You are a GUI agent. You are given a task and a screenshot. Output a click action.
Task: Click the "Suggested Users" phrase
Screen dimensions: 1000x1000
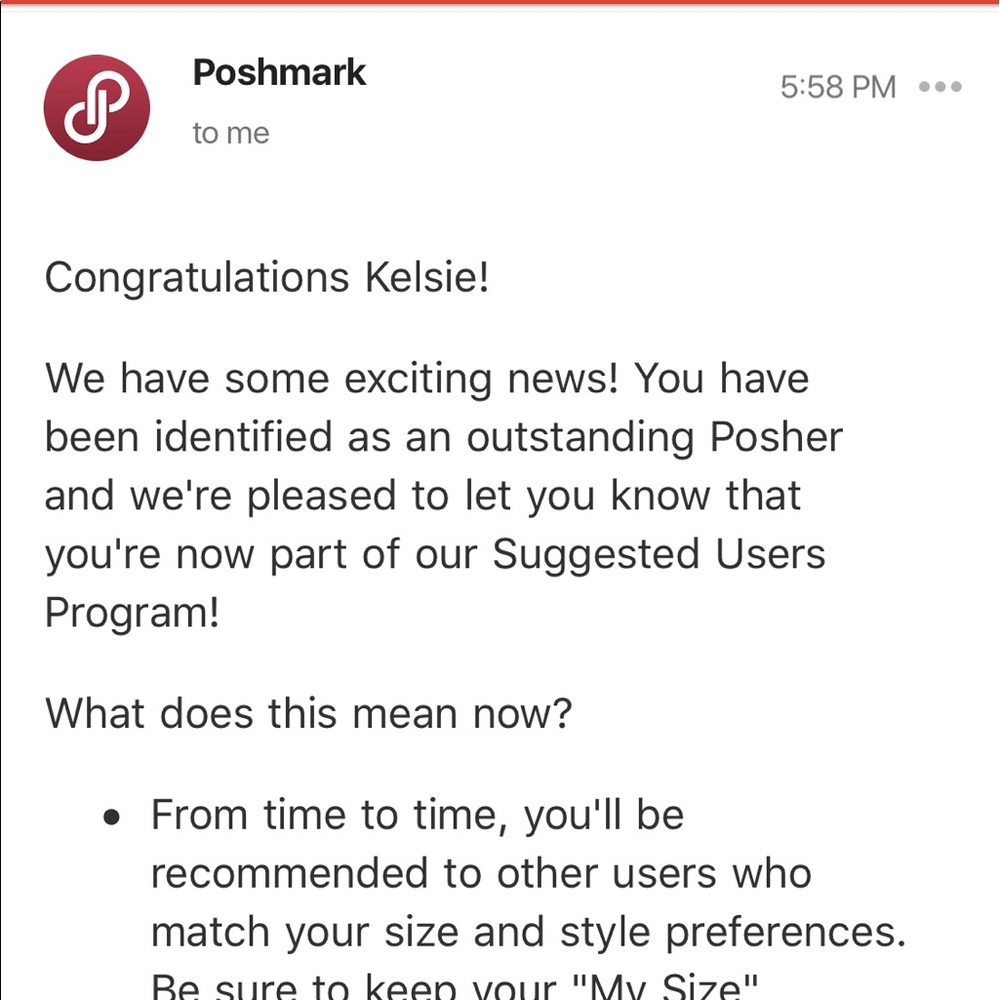[x=659, y=553]
